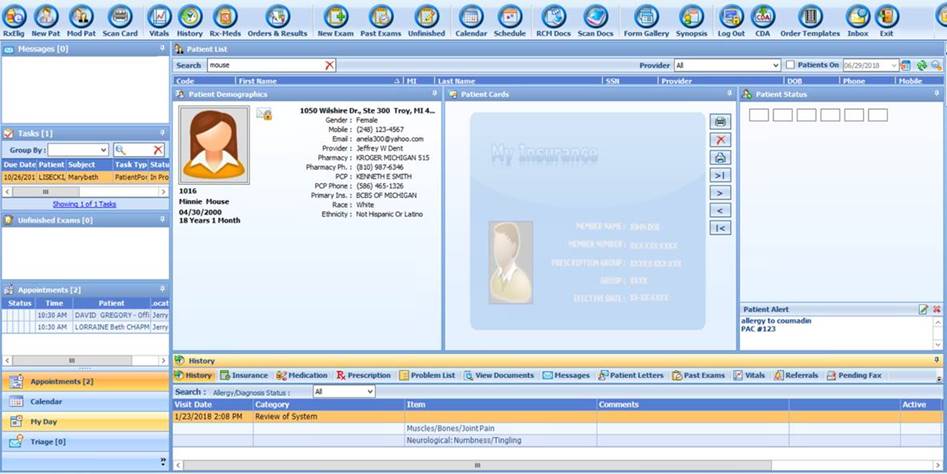Toggle the Patients On checkbox
The height and width of the screenshot is (474, 947).
pyautogui.click(x=790, y=65)
